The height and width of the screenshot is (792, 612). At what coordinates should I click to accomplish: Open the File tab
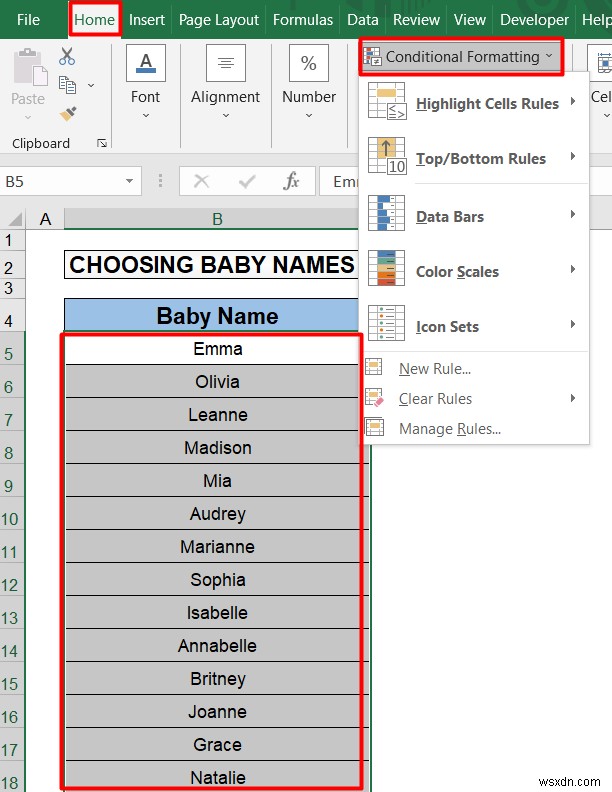(x=28, y=20)
